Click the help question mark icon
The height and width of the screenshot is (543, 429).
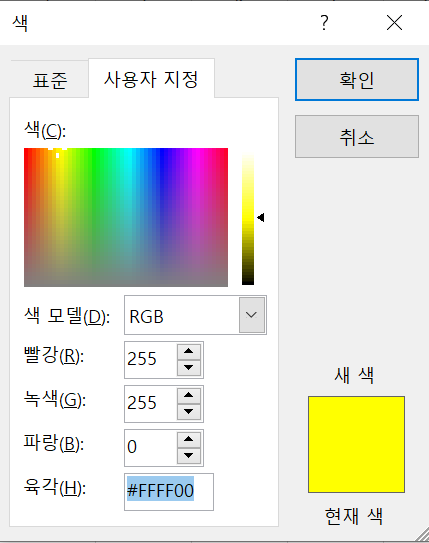pyautogui.click(x=324, y=23)
